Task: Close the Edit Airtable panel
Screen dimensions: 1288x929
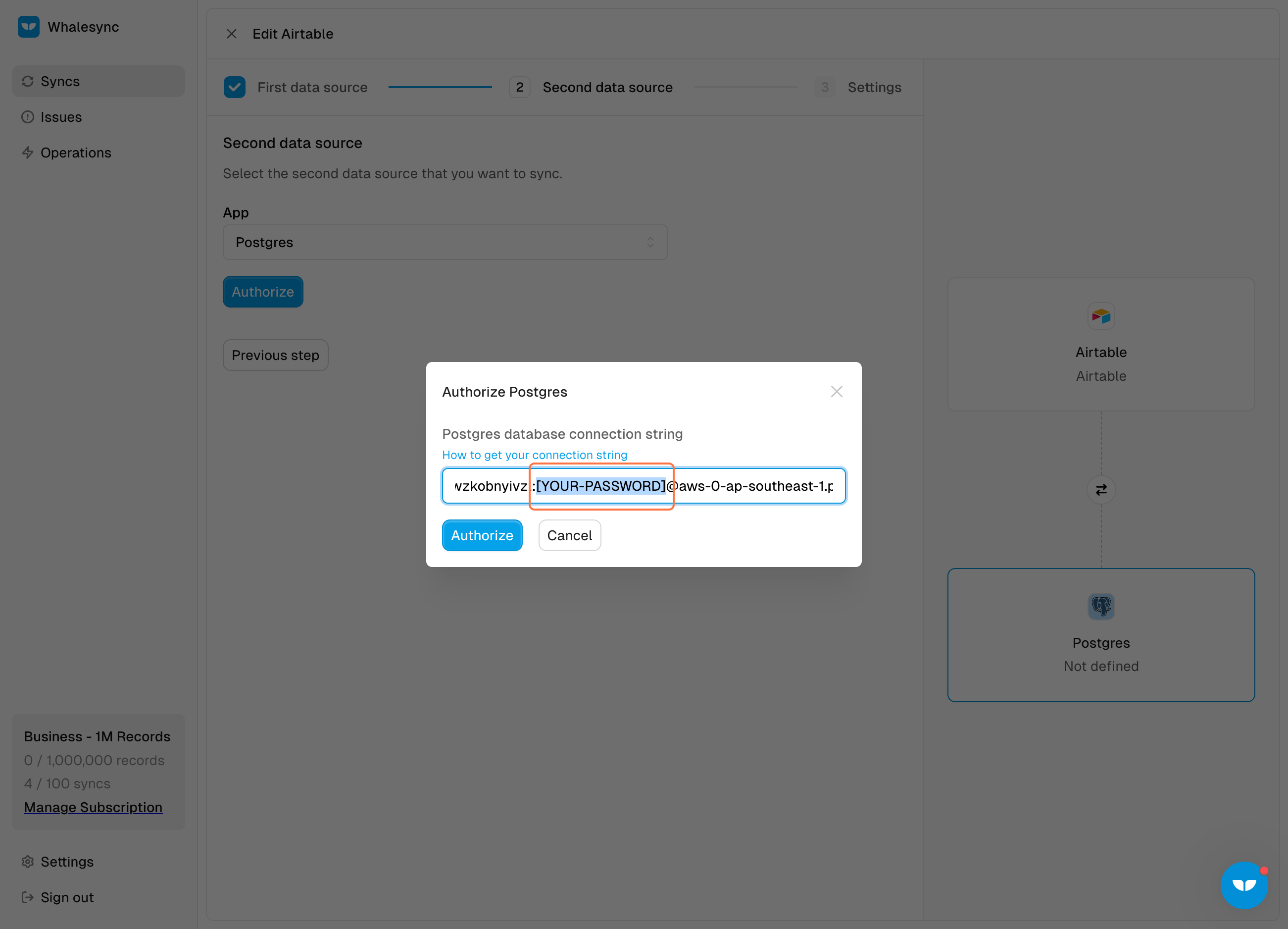Action: point(232,34)
